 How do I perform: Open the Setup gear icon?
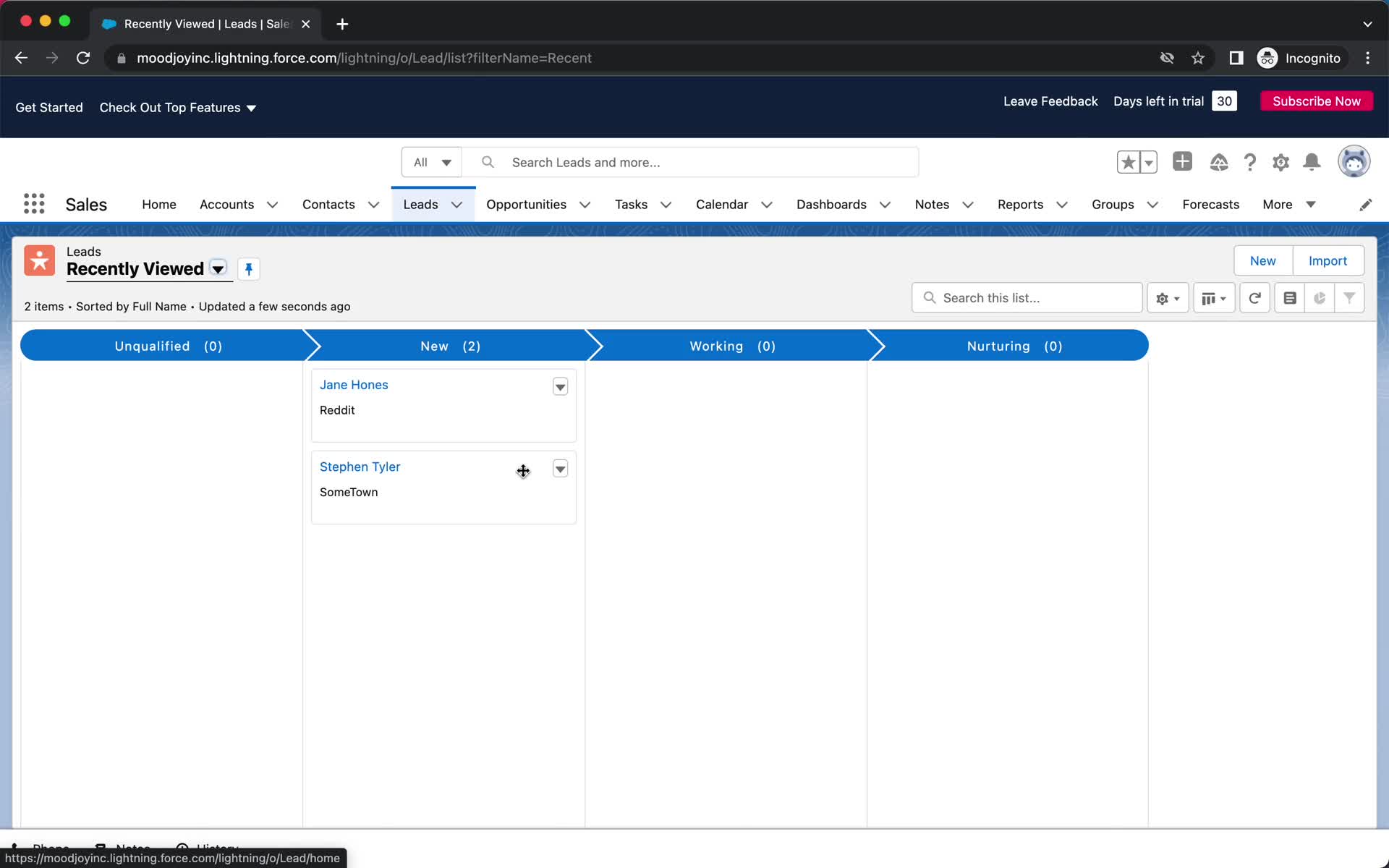(x=1280, y=162)
